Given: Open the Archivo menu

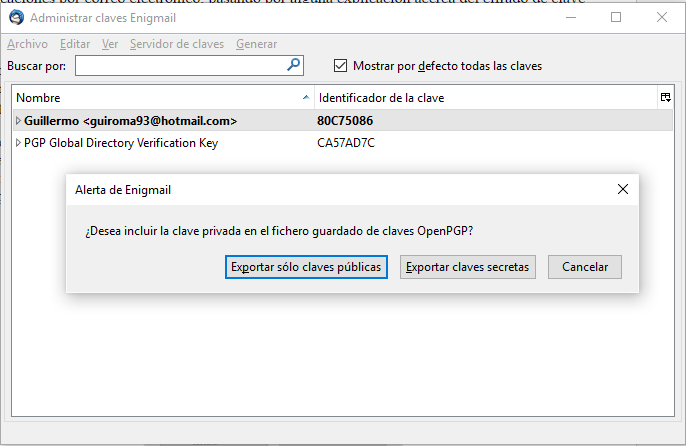Looking at the screenshot, I should 28,44.
